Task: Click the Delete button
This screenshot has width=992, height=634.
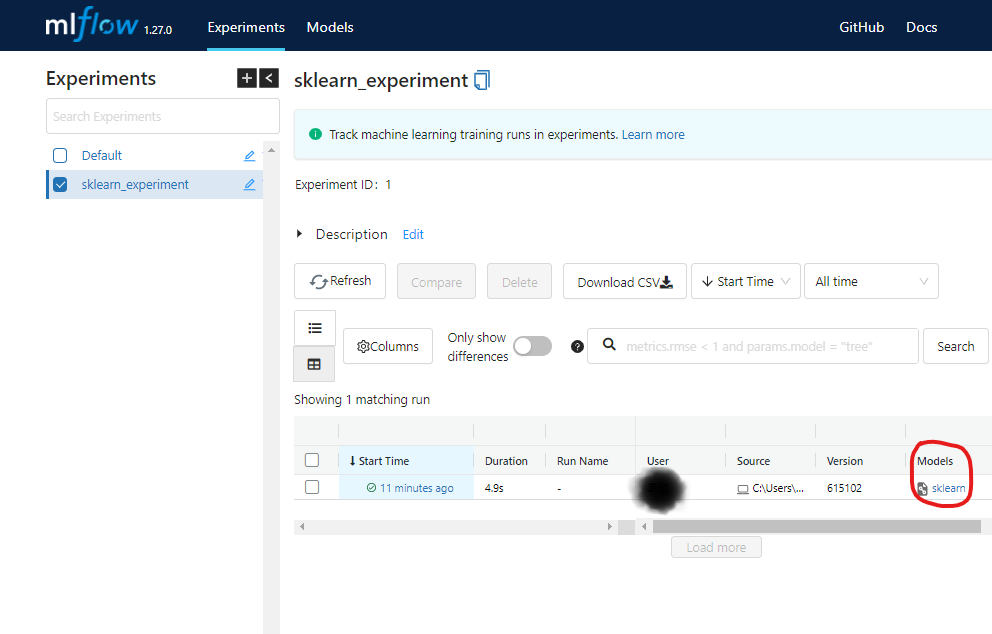Action: click(x=519, y=281)
